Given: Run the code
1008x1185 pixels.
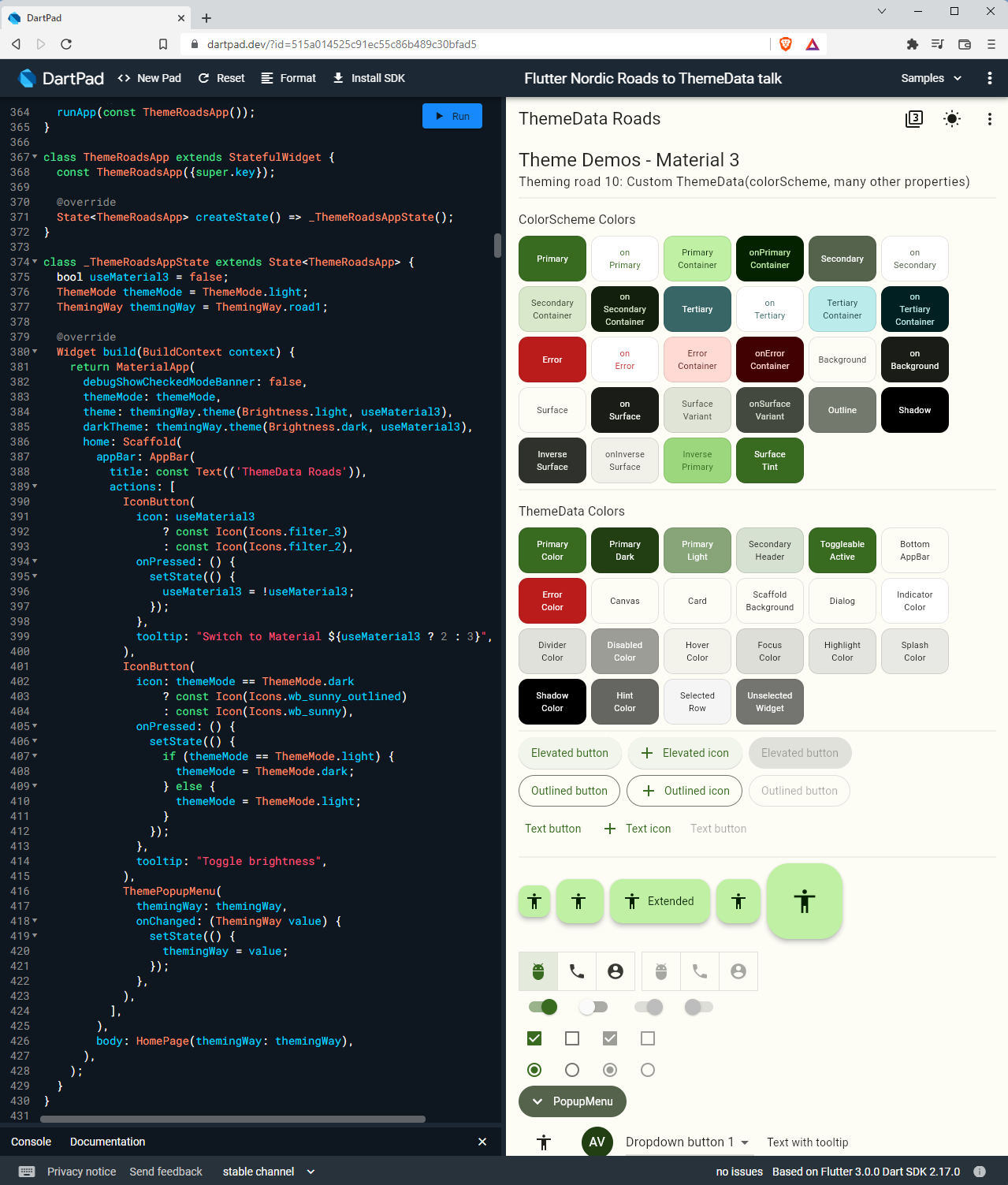Looking at the screenshot, I should (x=452, y=116).
